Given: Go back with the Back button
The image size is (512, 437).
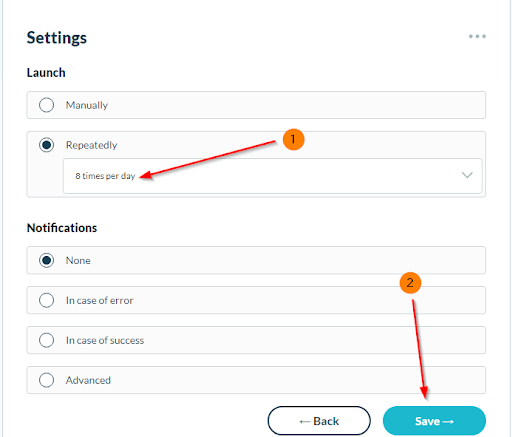Looking at the screenshot, I should [x=319, y=421].
